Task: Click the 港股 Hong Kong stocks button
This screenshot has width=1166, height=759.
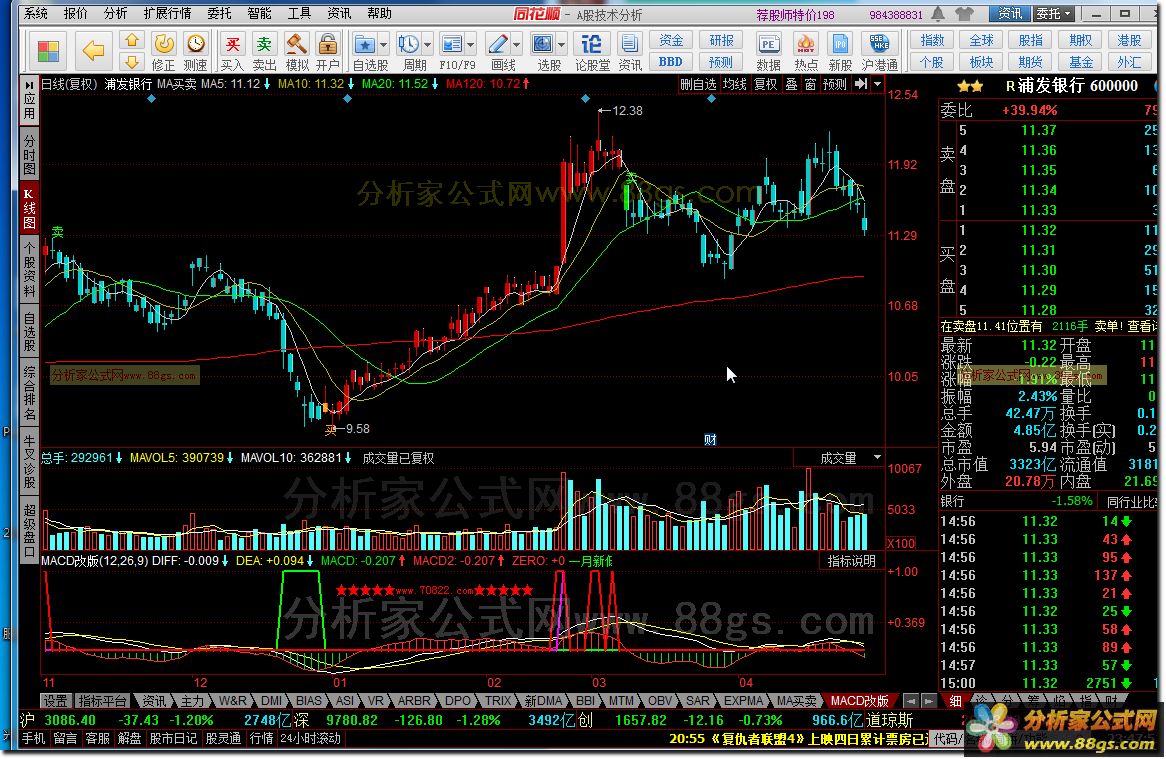Action: 1129,40
